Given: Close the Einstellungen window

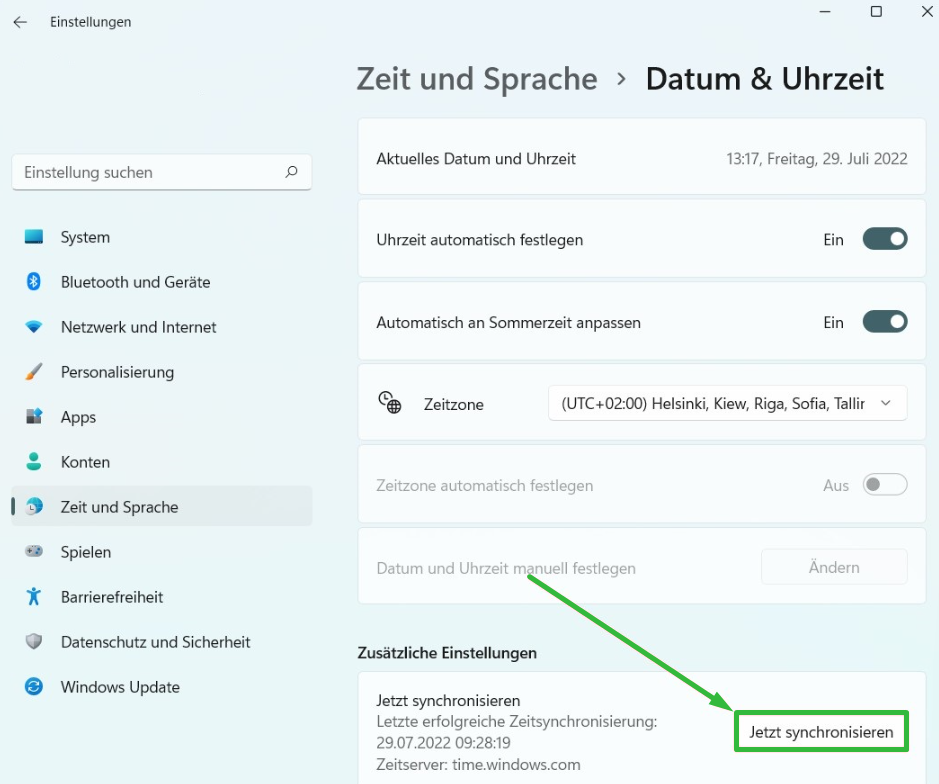Looking at the screenshot, I should [927, 12].
